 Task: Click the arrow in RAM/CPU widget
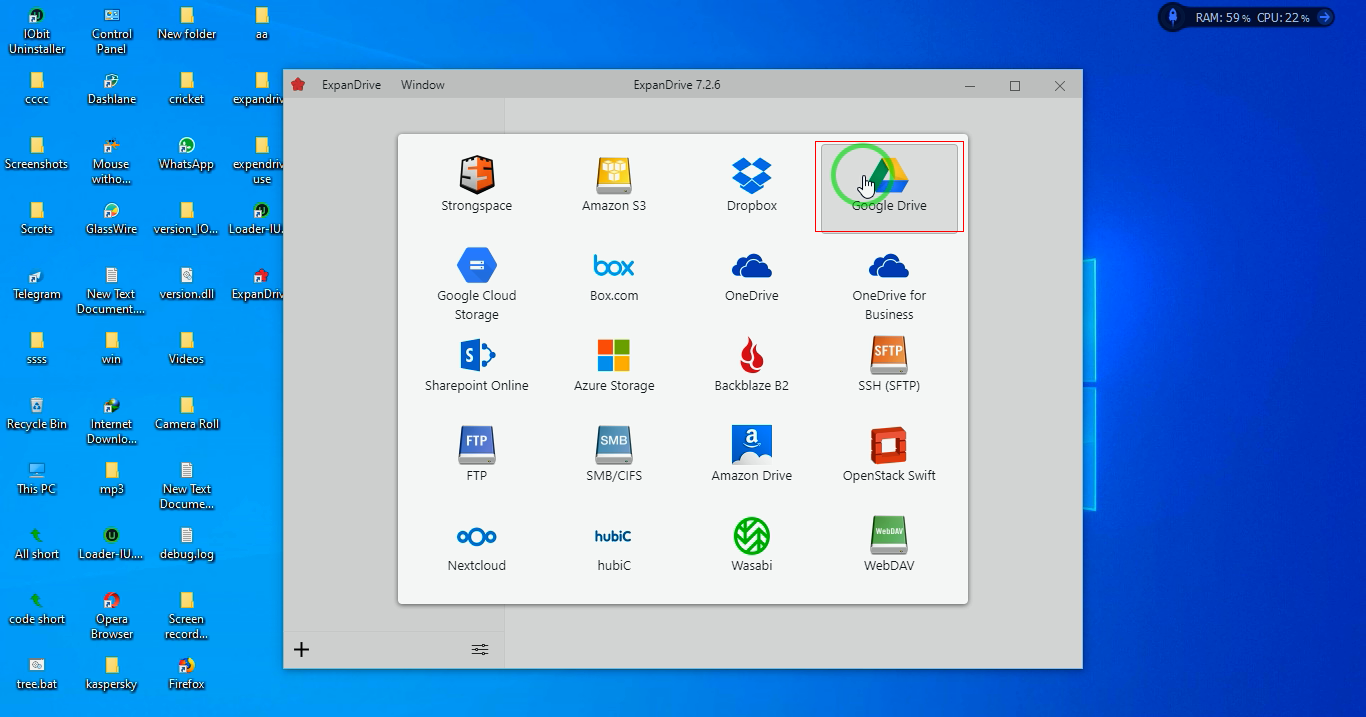coord(1324,17)
